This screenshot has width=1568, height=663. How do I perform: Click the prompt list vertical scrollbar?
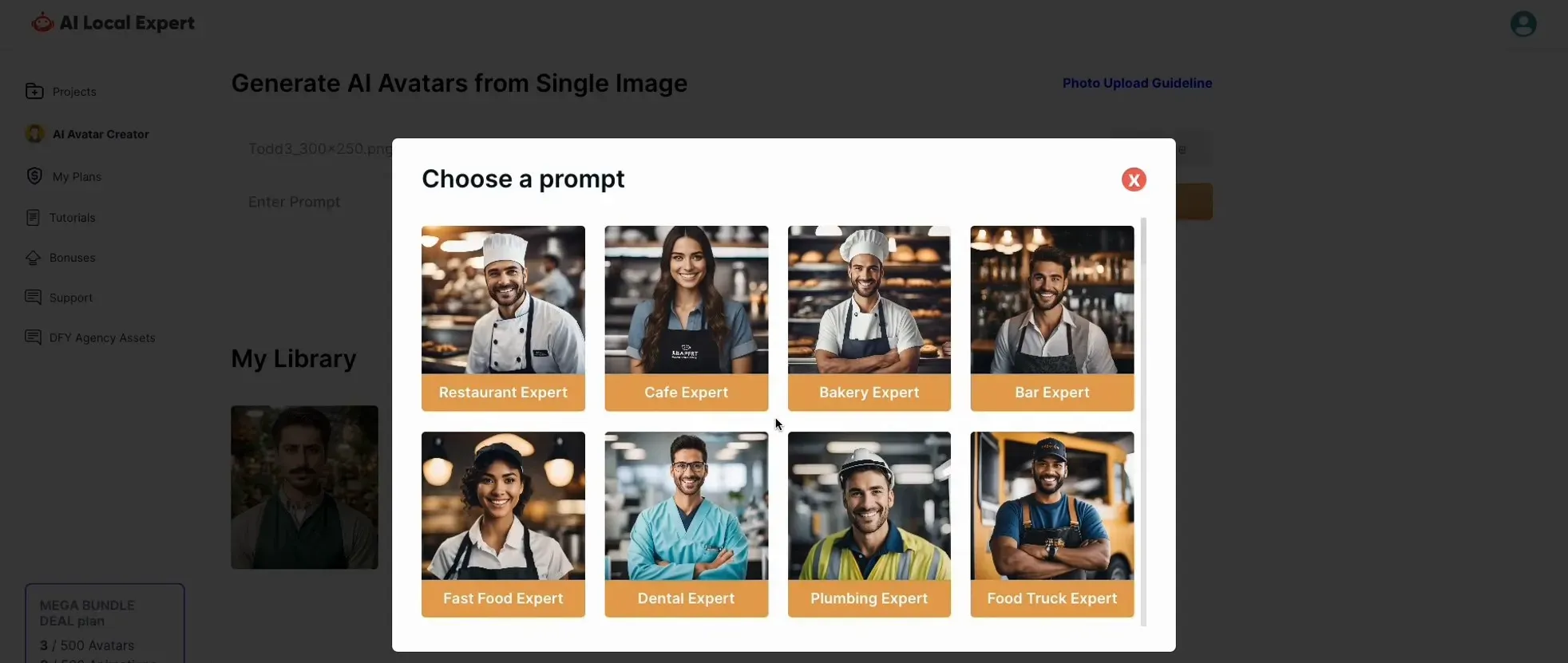point(1143,421)
